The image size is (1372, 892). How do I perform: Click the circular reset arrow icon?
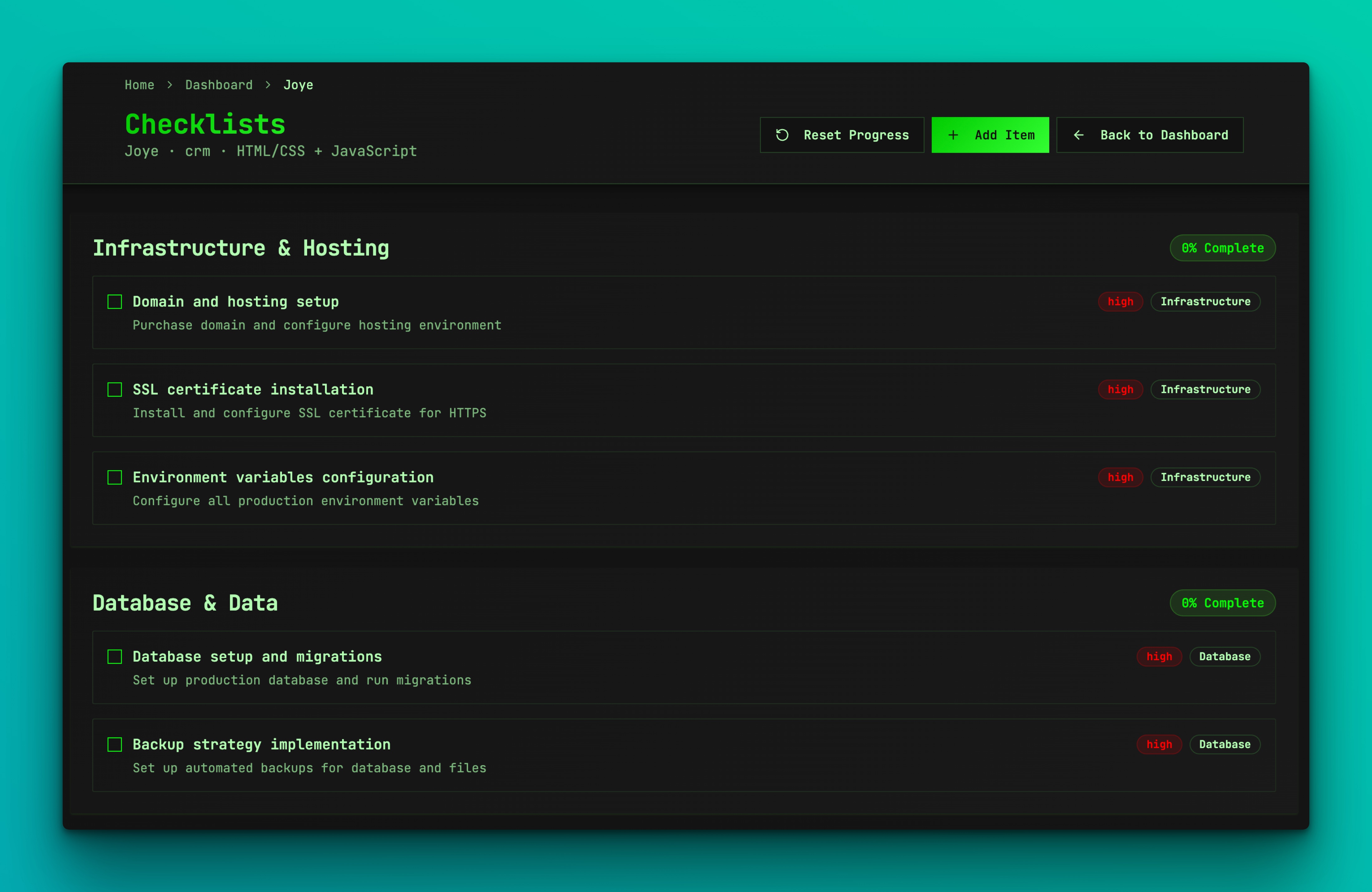(782, 135)
